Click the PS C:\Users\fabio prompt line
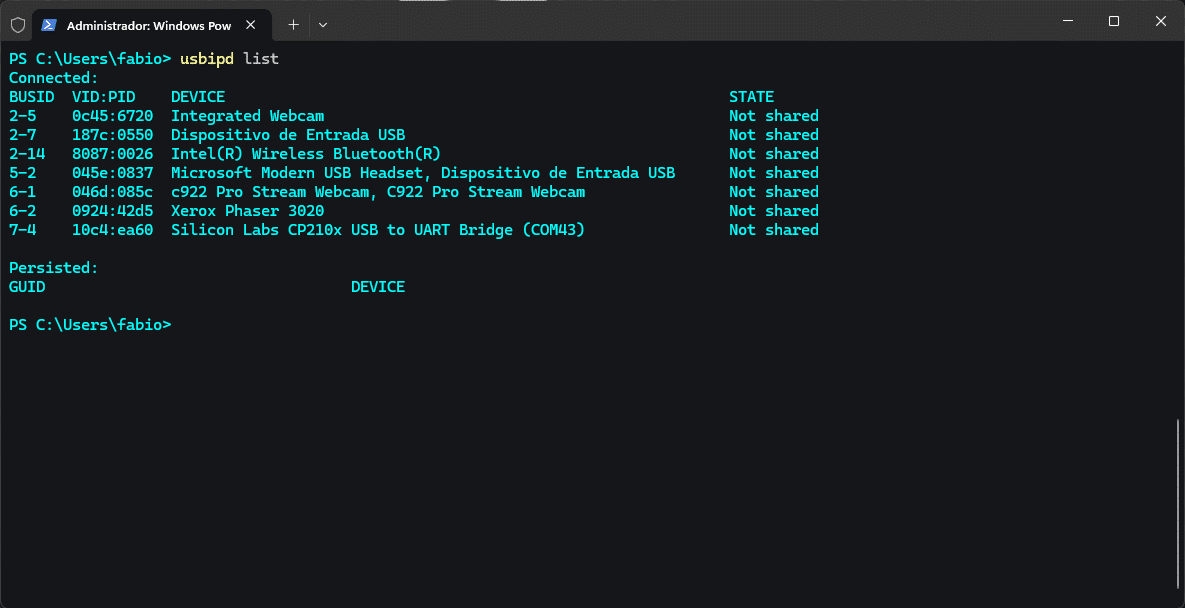 click(90, 324)
